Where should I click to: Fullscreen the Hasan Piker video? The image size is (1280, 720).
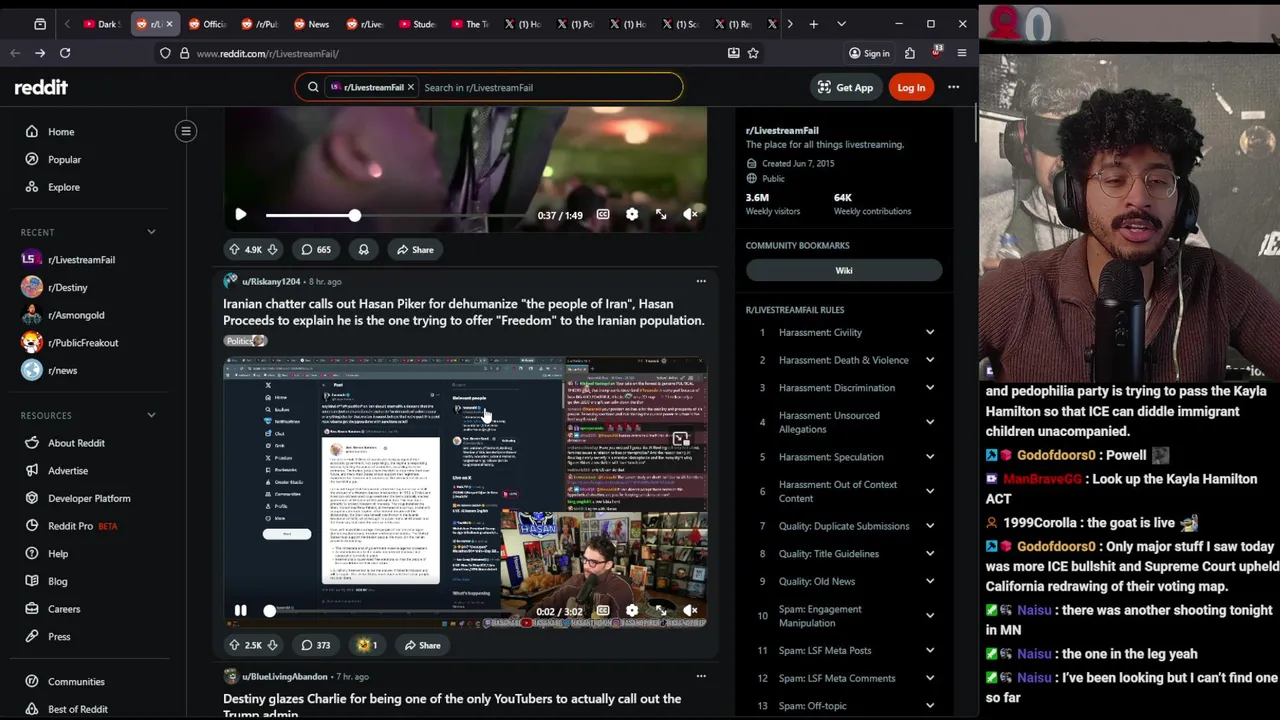[661, 610]
